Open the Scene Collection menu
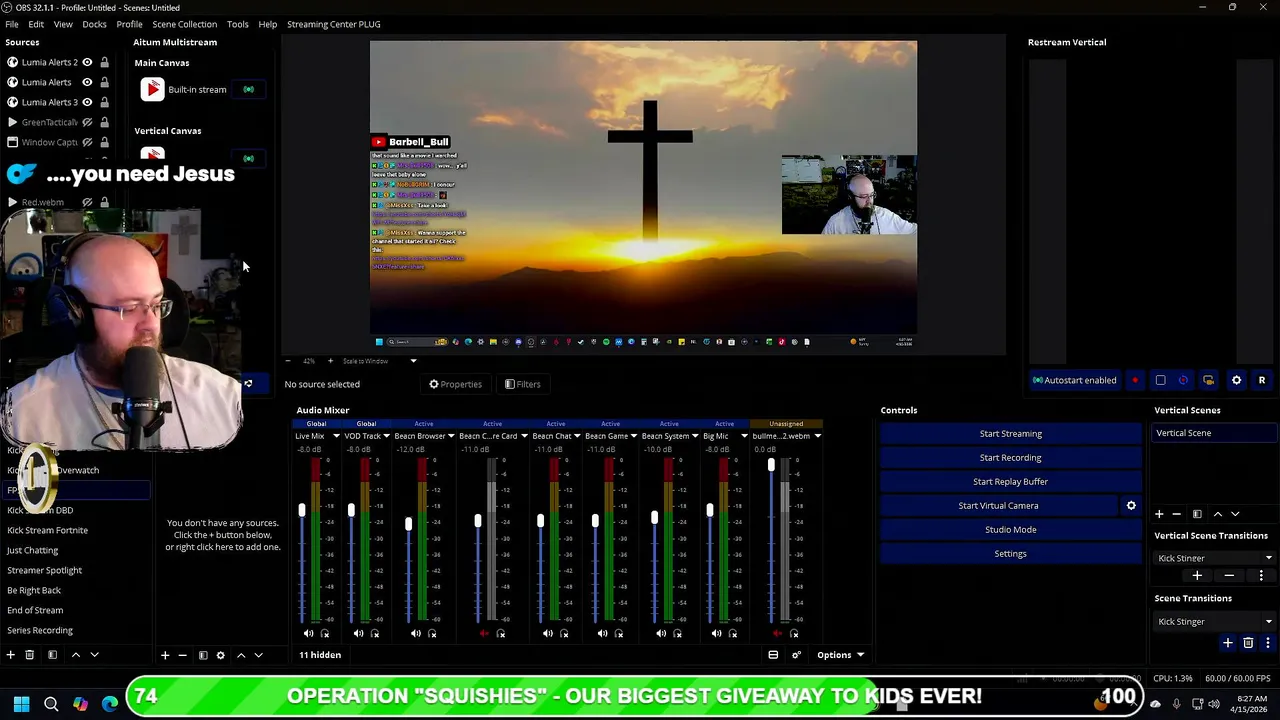The image size is (1280, 720). click(x=184, y=24)
